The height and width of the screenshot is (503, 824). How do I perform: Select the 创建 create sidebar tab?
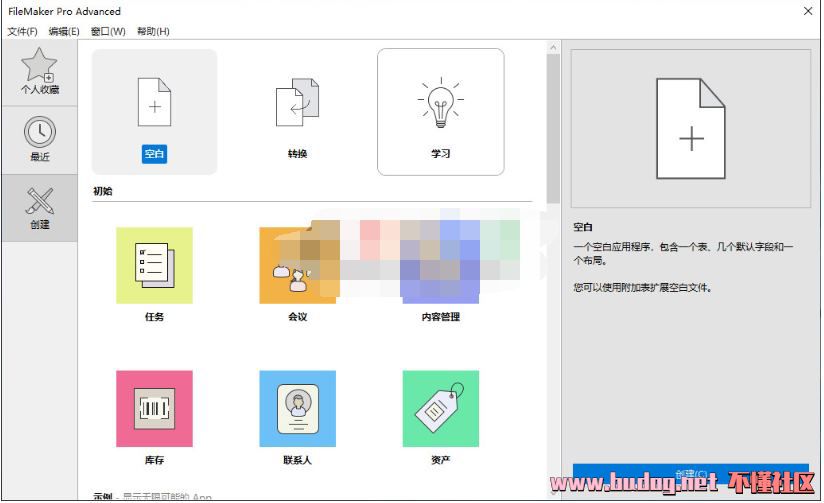(x=39, y=208)
